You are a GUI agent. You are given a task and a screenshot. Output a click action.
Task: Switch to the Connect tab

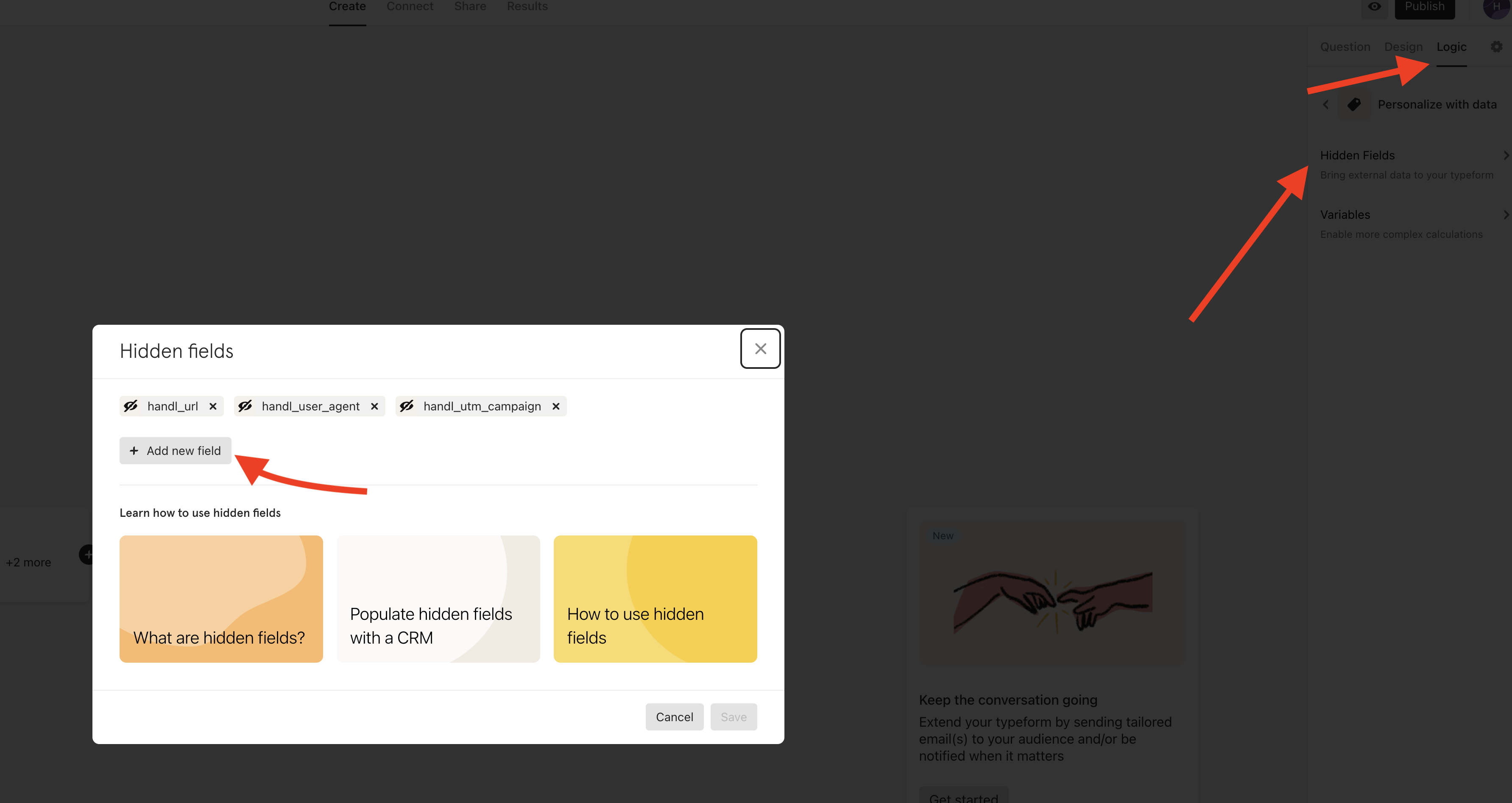click(x=410, y=6)
